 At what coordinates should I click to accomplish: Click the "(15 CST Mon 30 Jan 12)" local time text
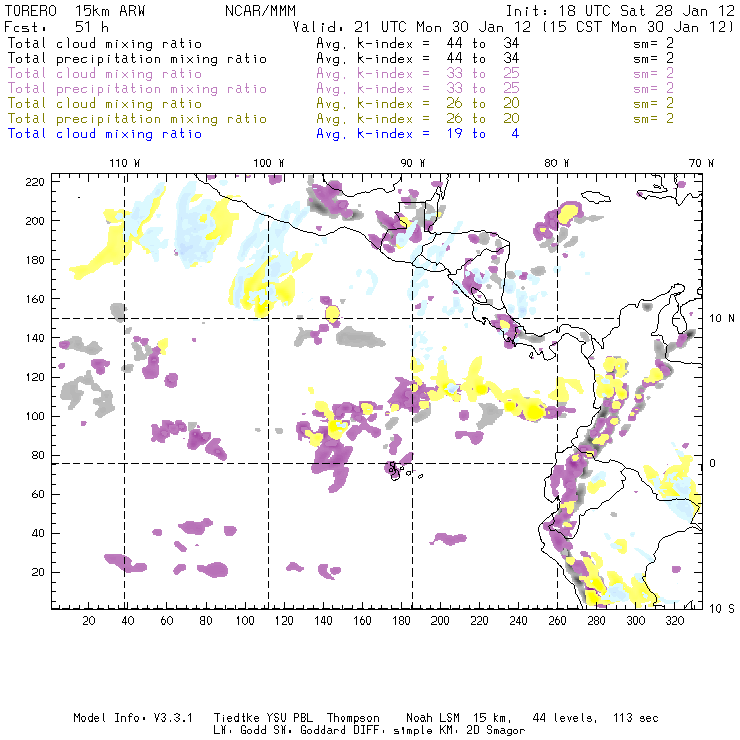638,26
